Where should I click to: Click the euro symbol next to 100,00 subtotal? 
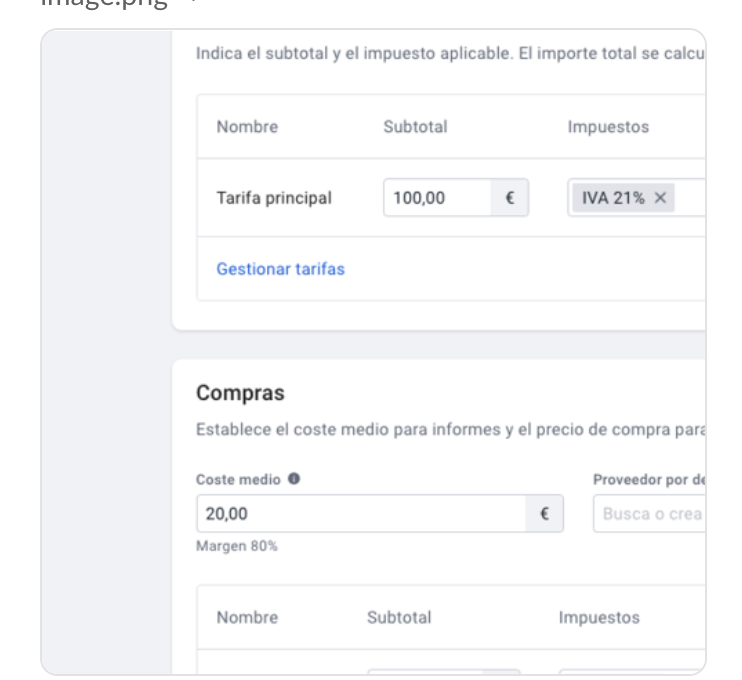pos(509,198)
